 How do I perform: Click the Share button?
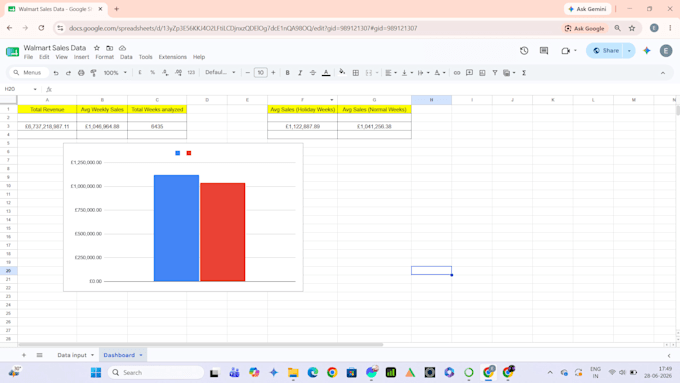(605, 51)
